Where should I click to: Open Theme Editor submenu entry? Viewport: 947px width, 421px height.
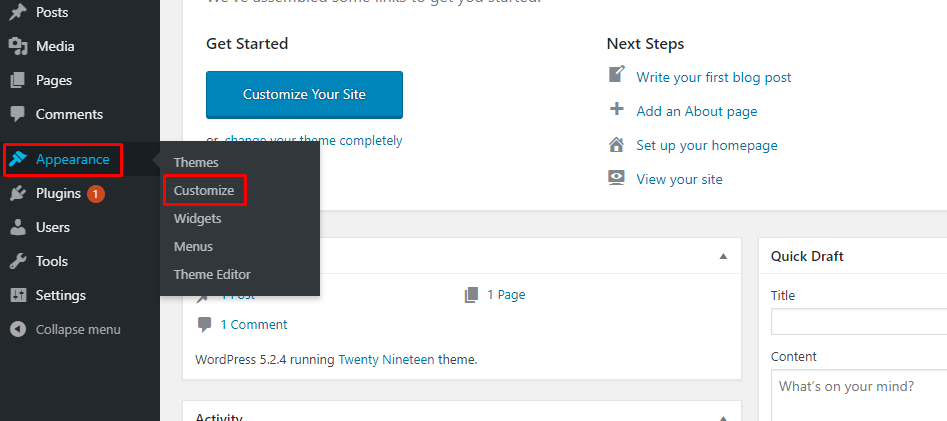pyautogui.click(x=212, y=274)
